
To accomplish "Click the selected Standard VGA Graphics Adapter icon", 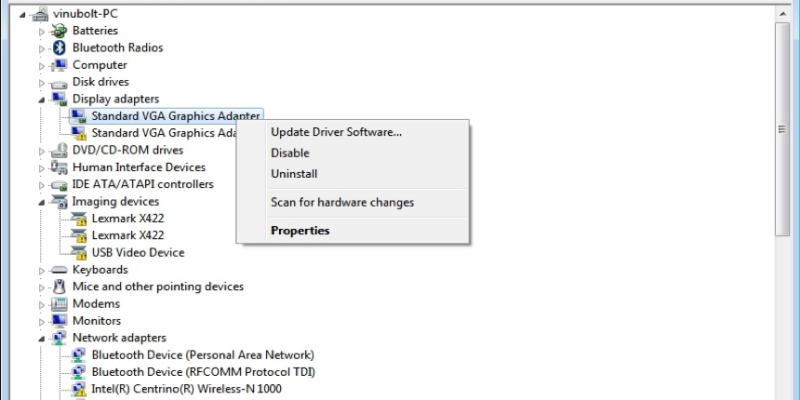I will tap(79, 116).
